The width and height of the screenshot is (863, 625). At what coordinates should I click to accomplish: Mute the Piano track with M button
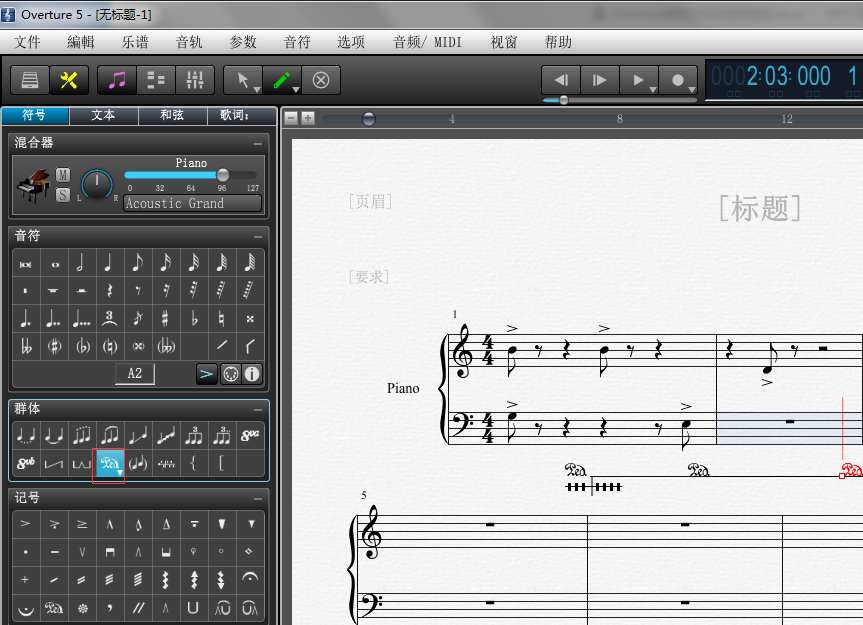point(63,175)
